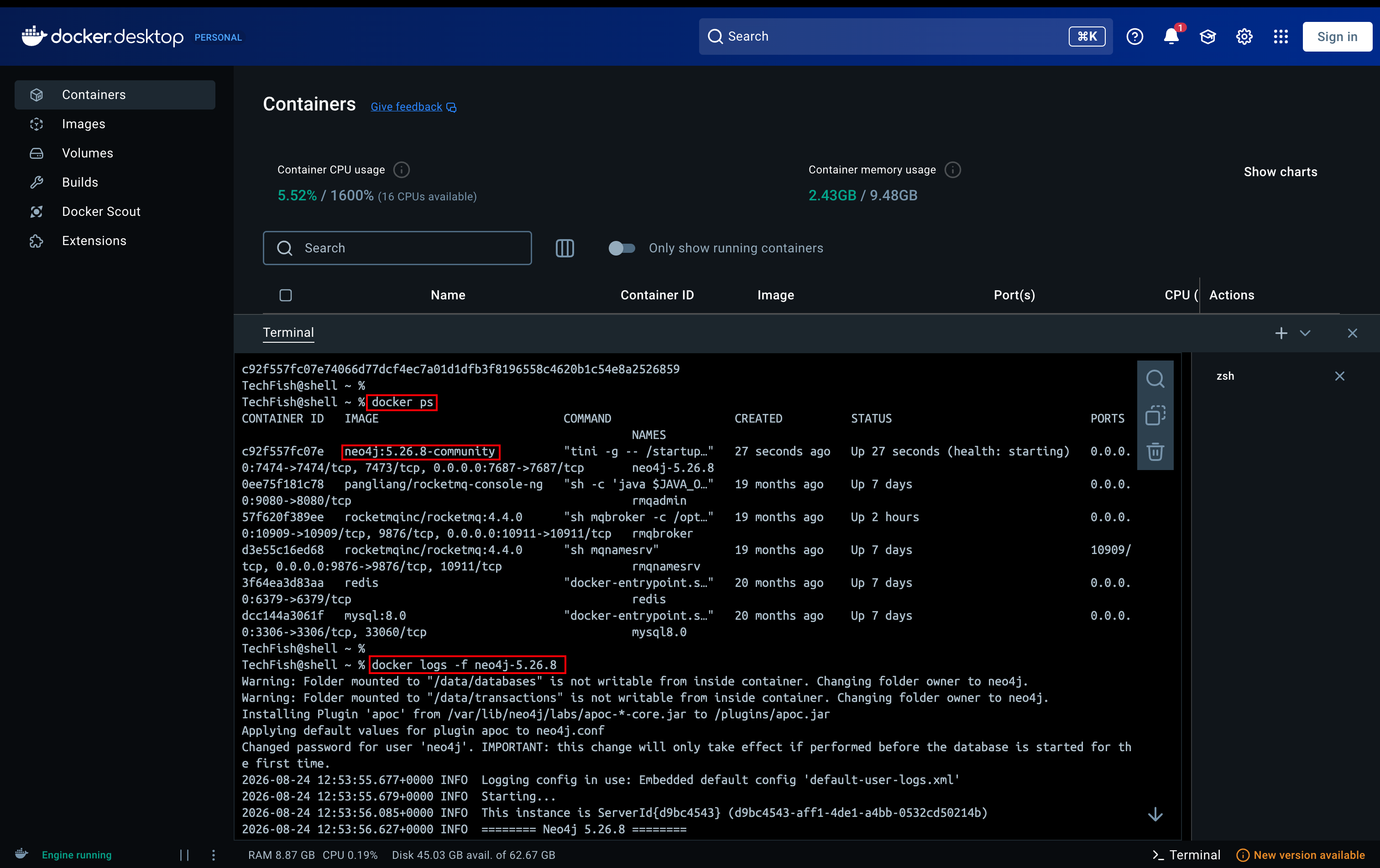Click the RAM 8.87 GB status text
Screen dimensions: 1380x868
tap(282, 854)
